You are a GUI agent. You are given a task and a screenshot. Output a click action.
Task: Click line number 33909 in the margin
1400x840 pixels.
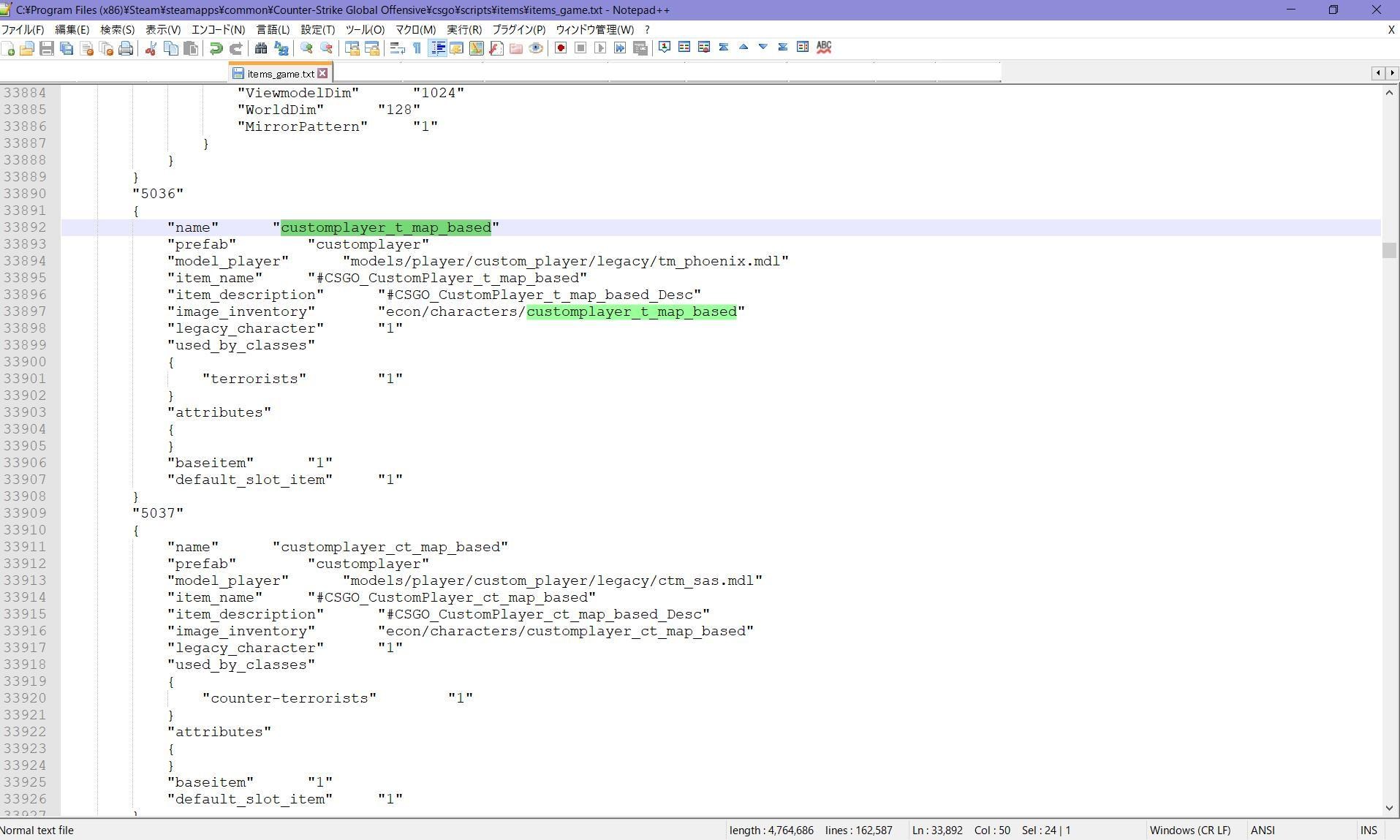[25, 513]
